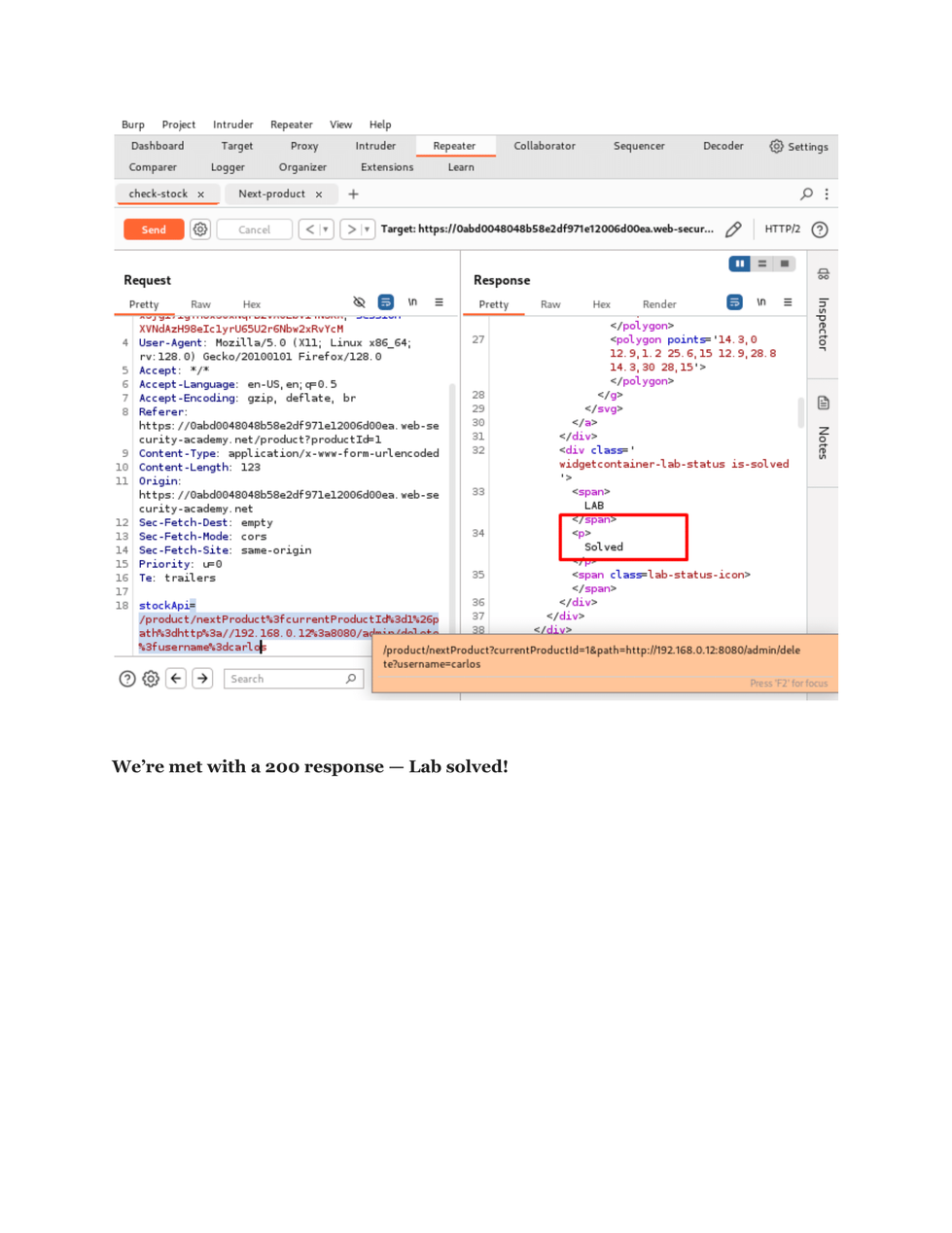Choose top-bottom layout icon

pyautogui.click(x=762, y=264)
